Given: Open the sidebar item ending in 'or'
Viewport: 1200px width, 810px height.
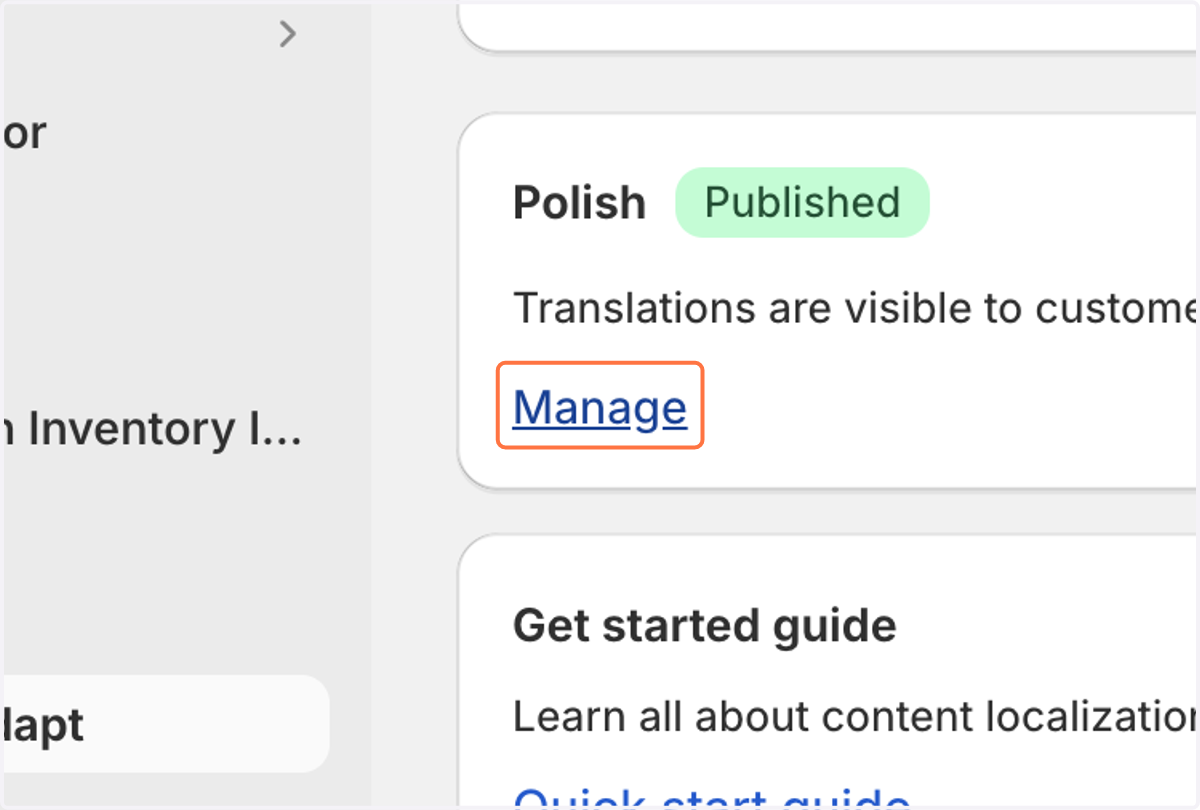Looking at the screenshot, I should tap(25, 133).
